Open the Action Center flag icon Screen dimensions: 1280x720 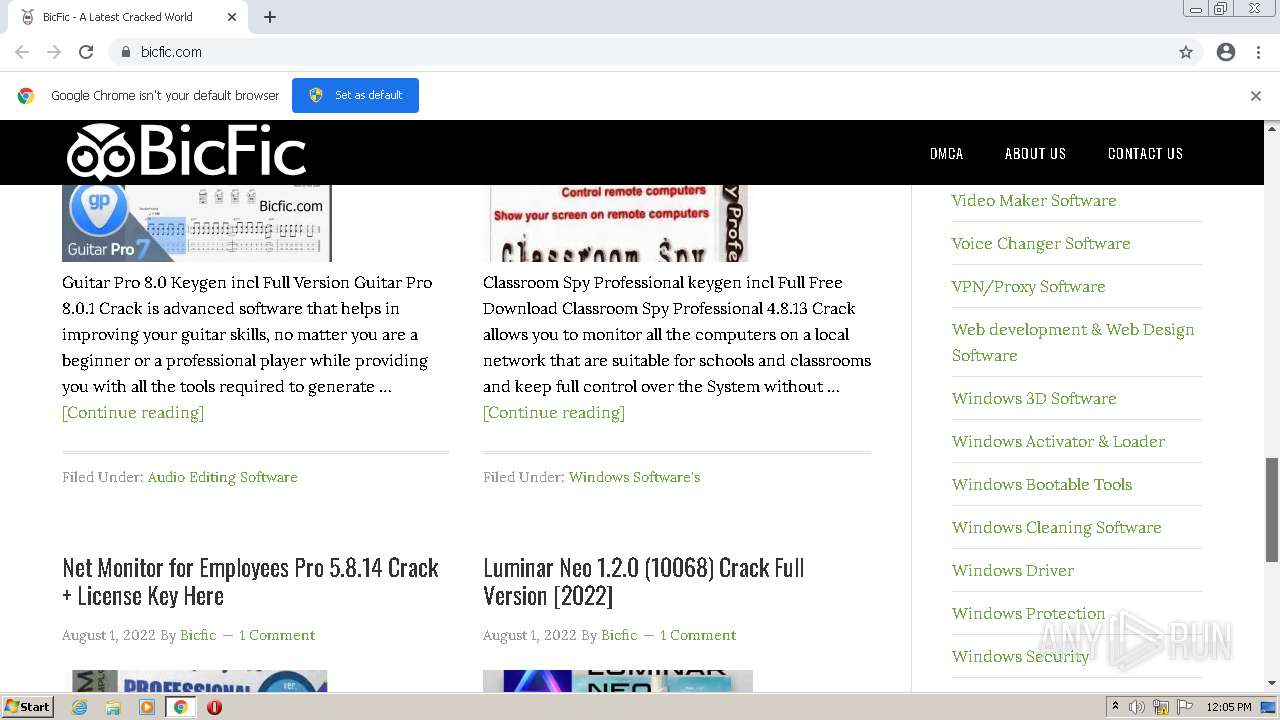tap(1185, 707)
